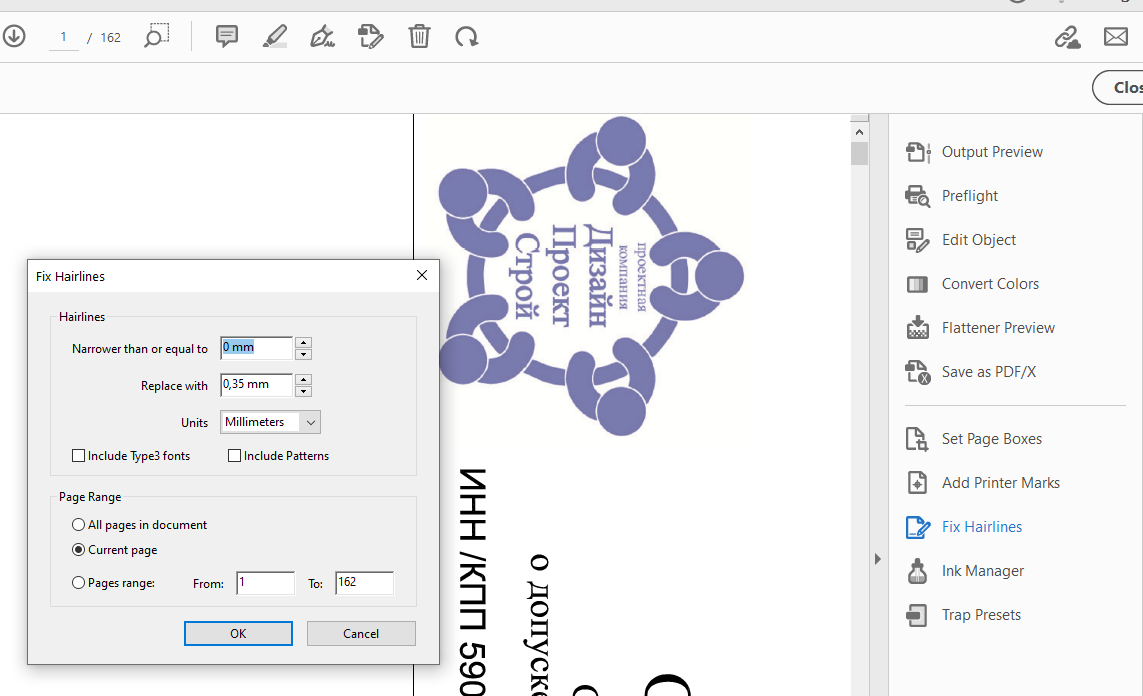Click the Narrower than field

[257, 348]
